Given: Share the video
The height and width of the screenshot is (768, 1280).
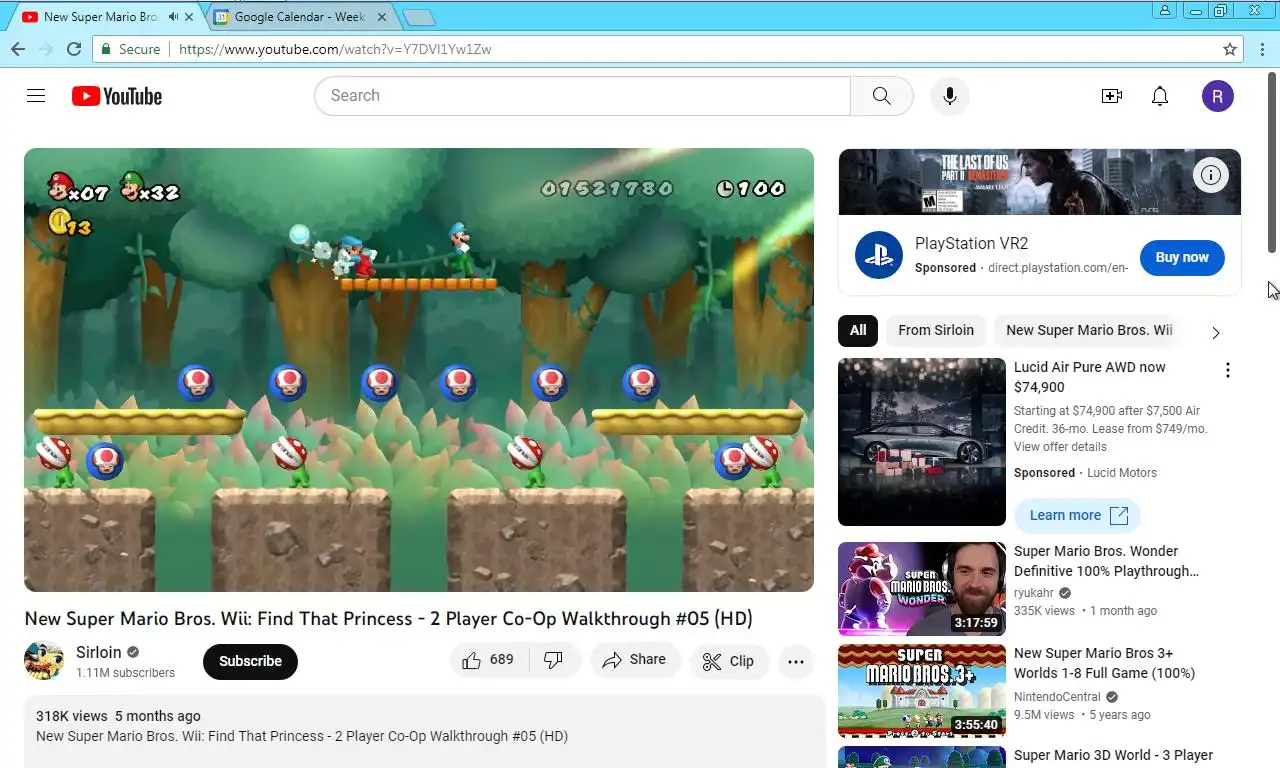Looking at the screenshot, I should pos(635,660).
